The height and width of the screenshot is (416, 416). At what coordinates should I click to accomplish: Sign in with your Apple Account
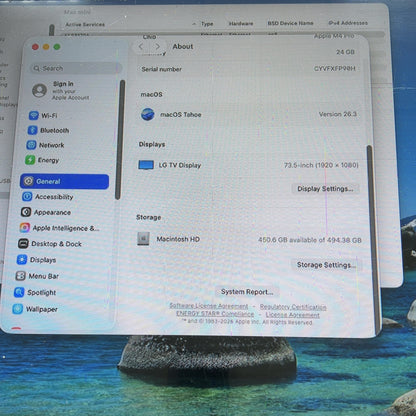71,91
